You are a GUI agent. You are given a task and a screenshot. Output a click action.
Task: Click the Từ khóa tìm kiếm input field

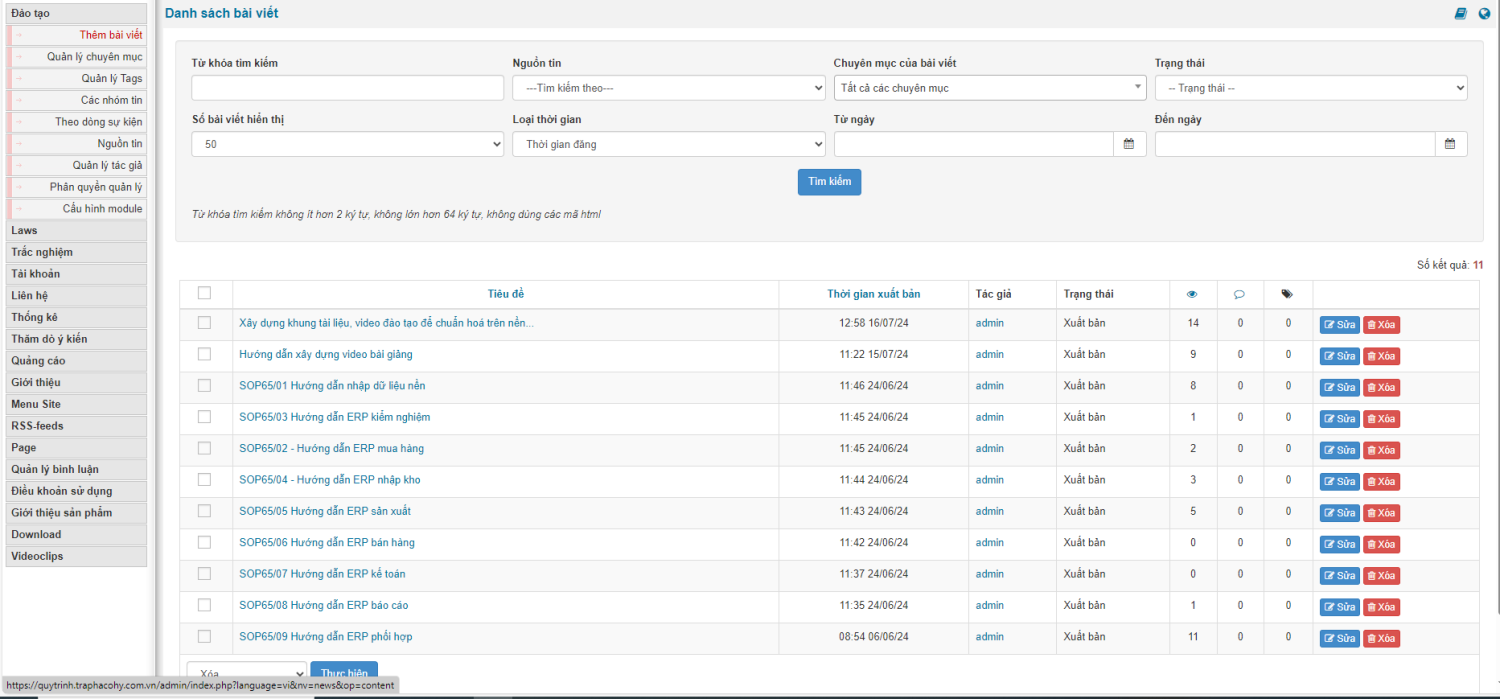[347, 88]
